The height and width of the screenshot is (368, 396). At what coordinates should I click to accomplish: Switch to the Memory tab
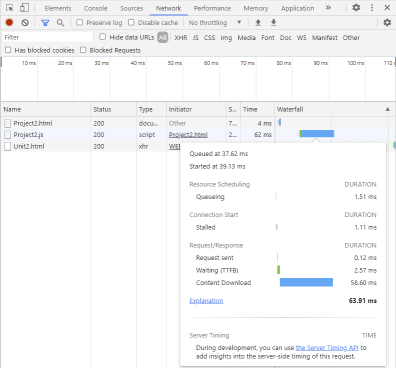[256, 8]
